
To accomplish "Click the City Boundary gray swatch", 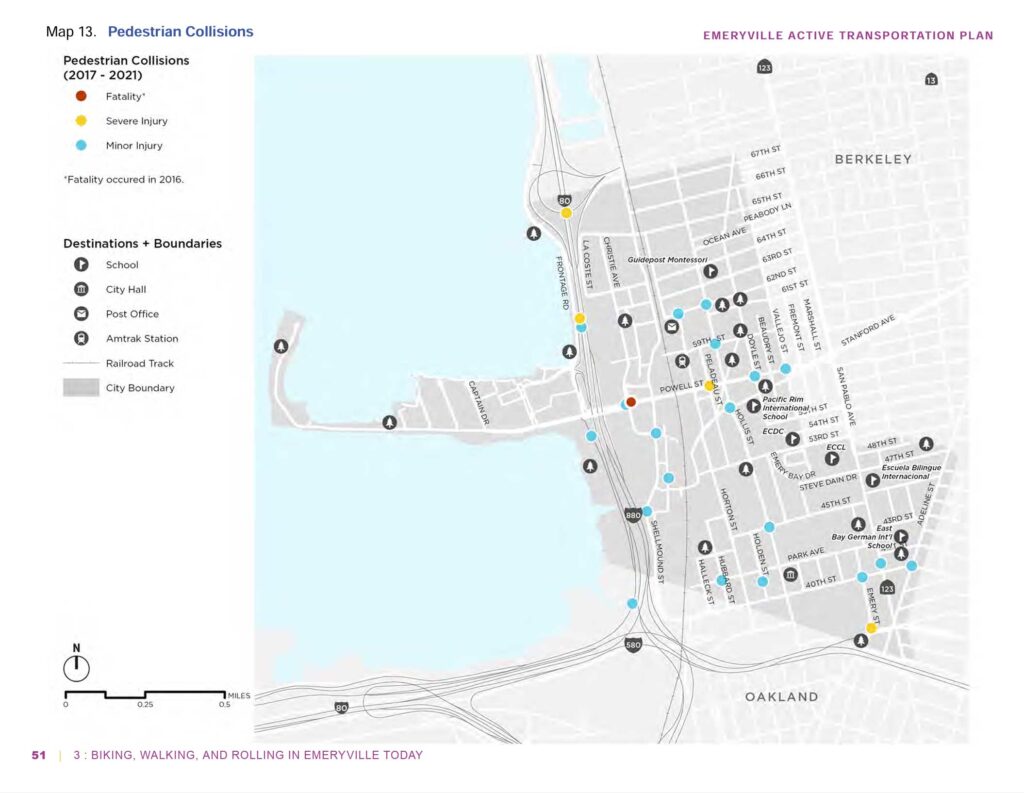I will 82,388.
